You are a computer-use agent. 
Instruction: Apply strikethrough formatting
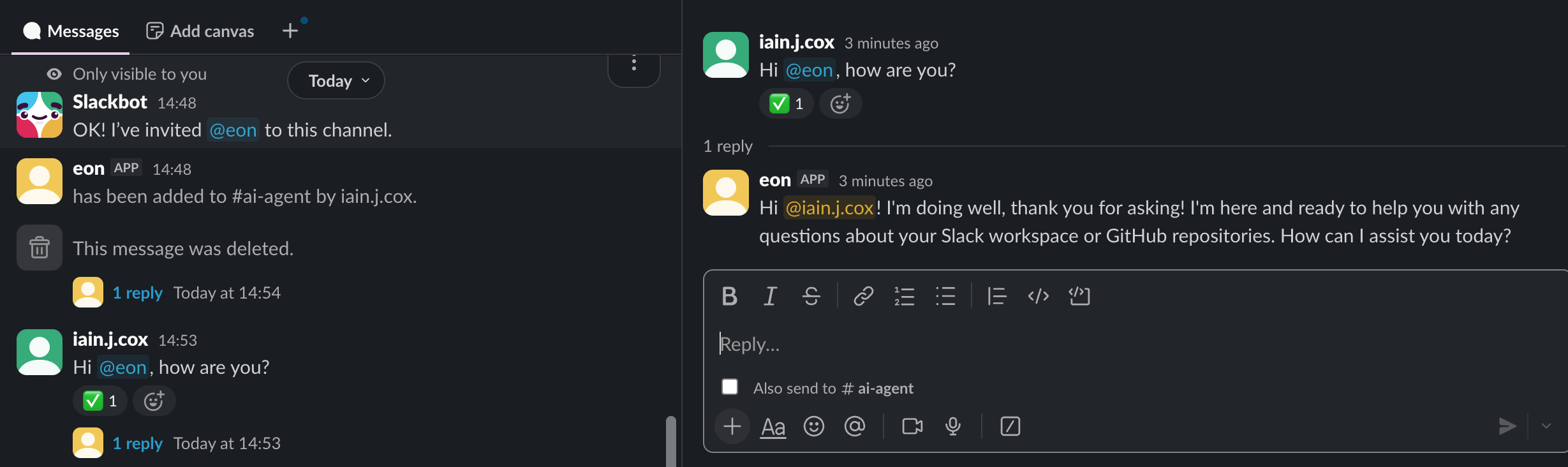pyautogui.click(x=811, y=296)
